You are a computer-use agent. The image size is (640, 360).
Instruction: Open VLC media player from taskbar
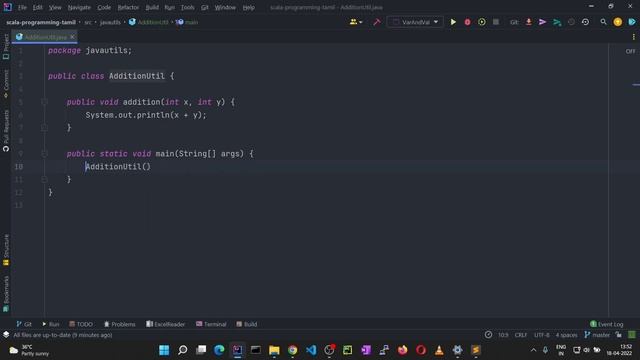439,350
